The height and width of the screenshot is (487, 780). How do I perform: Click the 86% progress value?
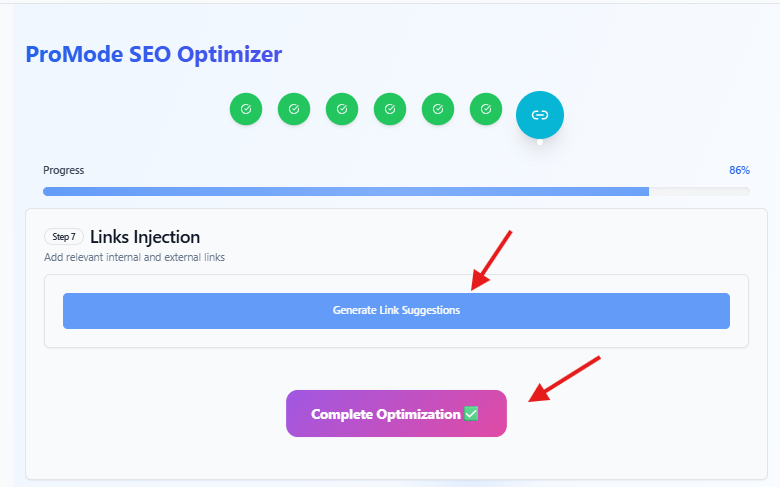[x=739, y=170]
